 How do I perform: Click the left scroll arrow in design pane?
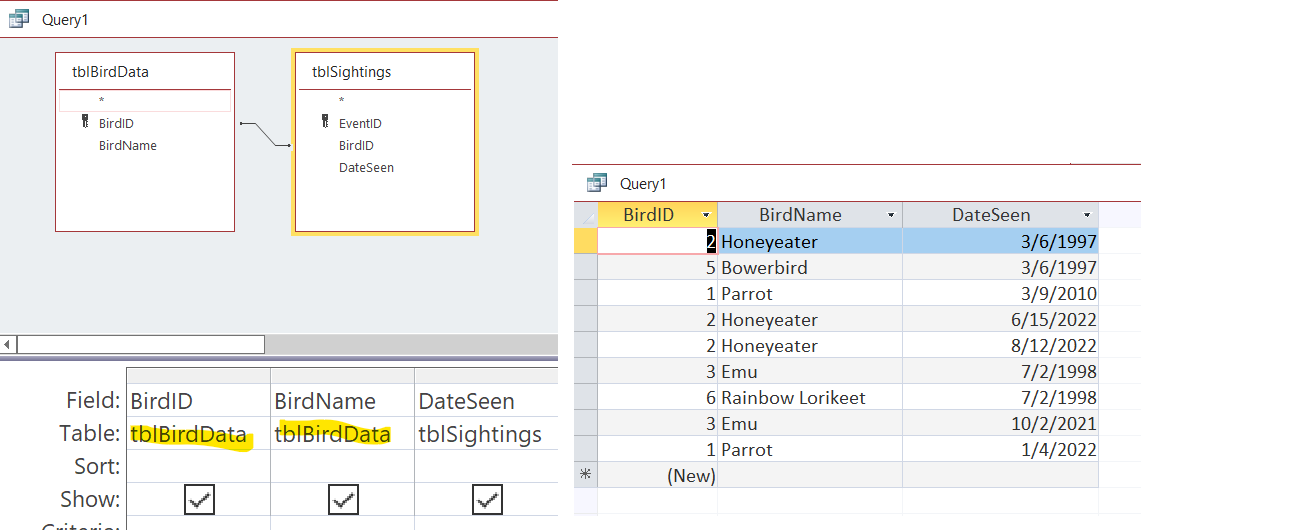(x=8, y=344)
